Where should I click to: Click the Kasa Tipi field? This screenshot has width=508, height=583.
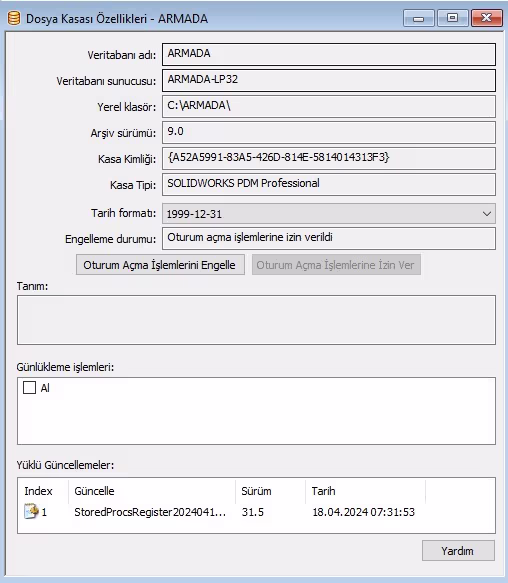point(329,184)
